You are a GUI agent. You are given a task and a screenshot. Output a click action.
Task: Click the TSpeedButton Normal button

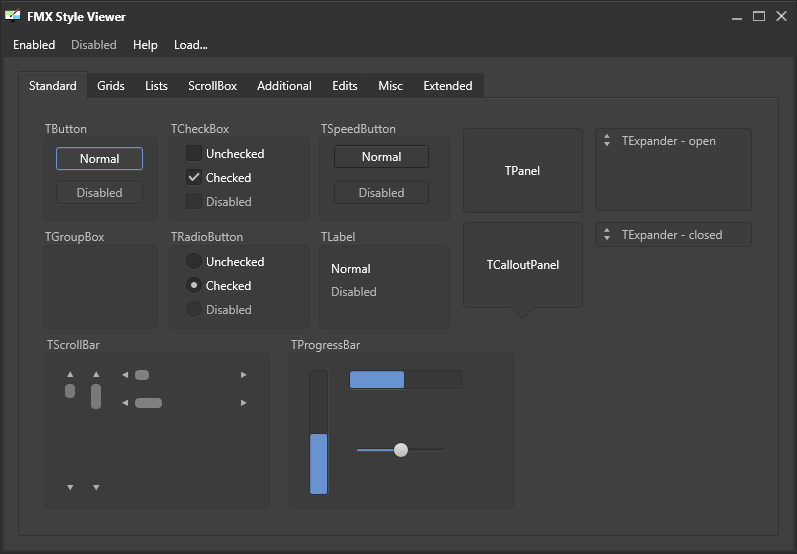pos(381,157)
